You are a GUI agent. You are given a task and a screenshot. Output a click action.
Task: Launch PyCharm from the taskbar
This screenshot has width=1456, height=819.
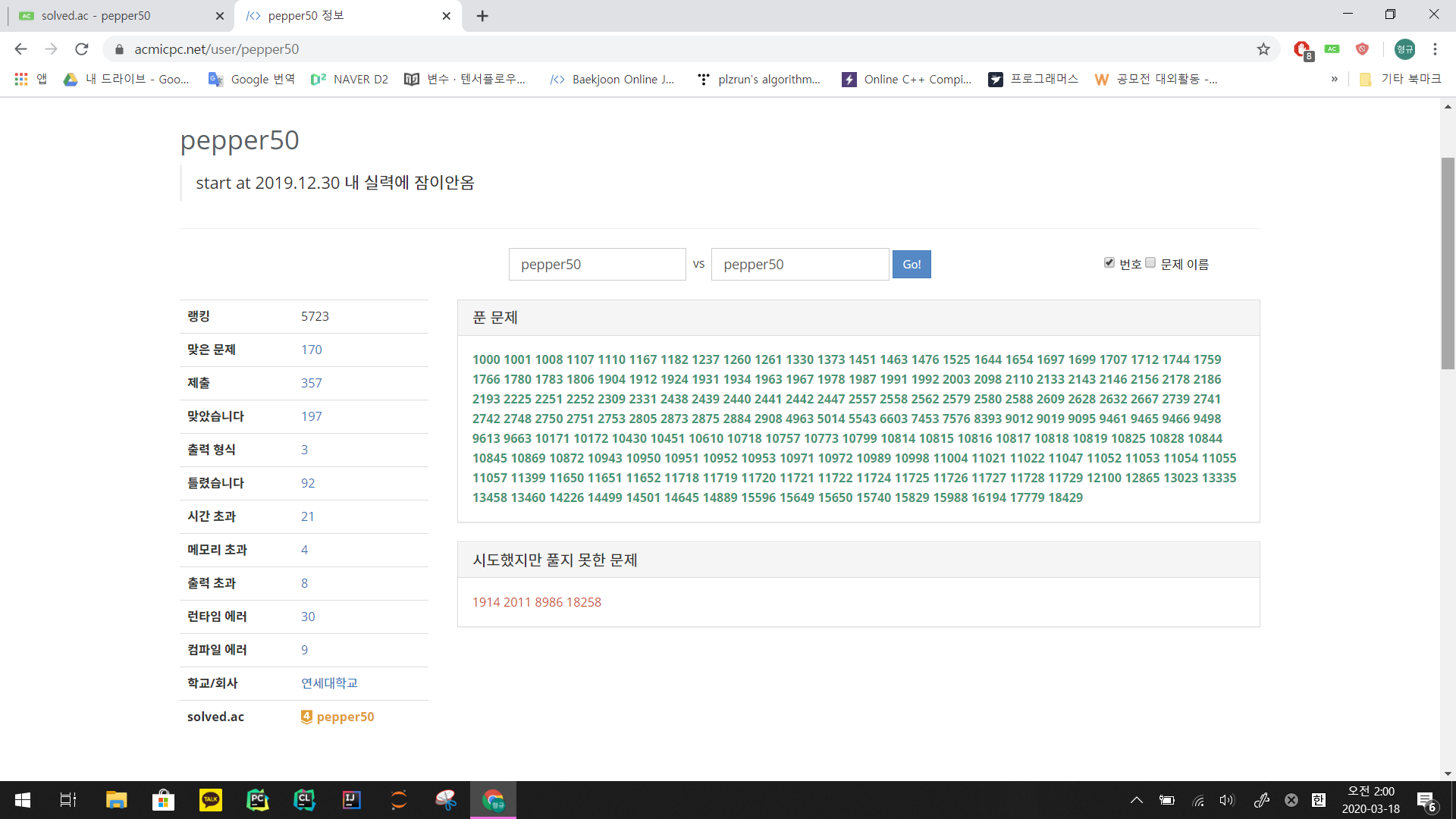point(258,800)
